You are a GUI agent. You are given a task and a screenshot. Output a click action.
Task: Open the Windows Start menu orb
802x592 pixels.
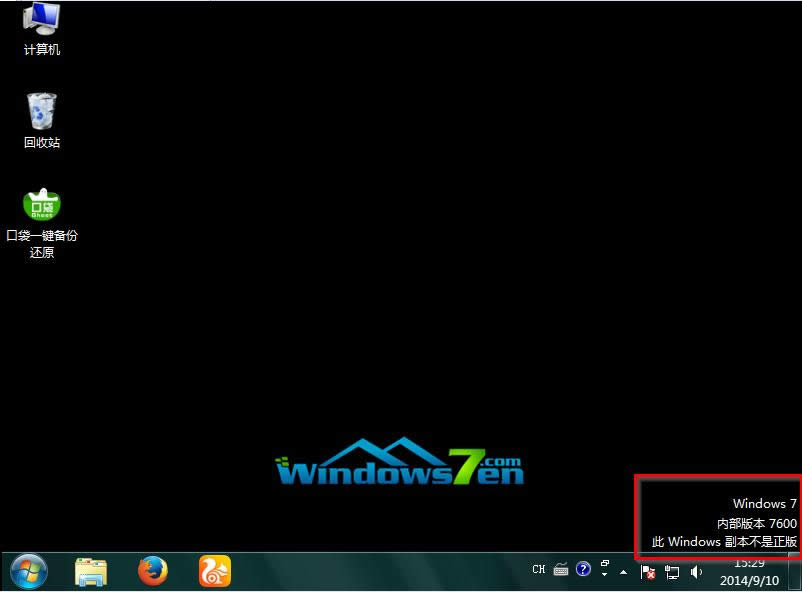tap(28, 571)
